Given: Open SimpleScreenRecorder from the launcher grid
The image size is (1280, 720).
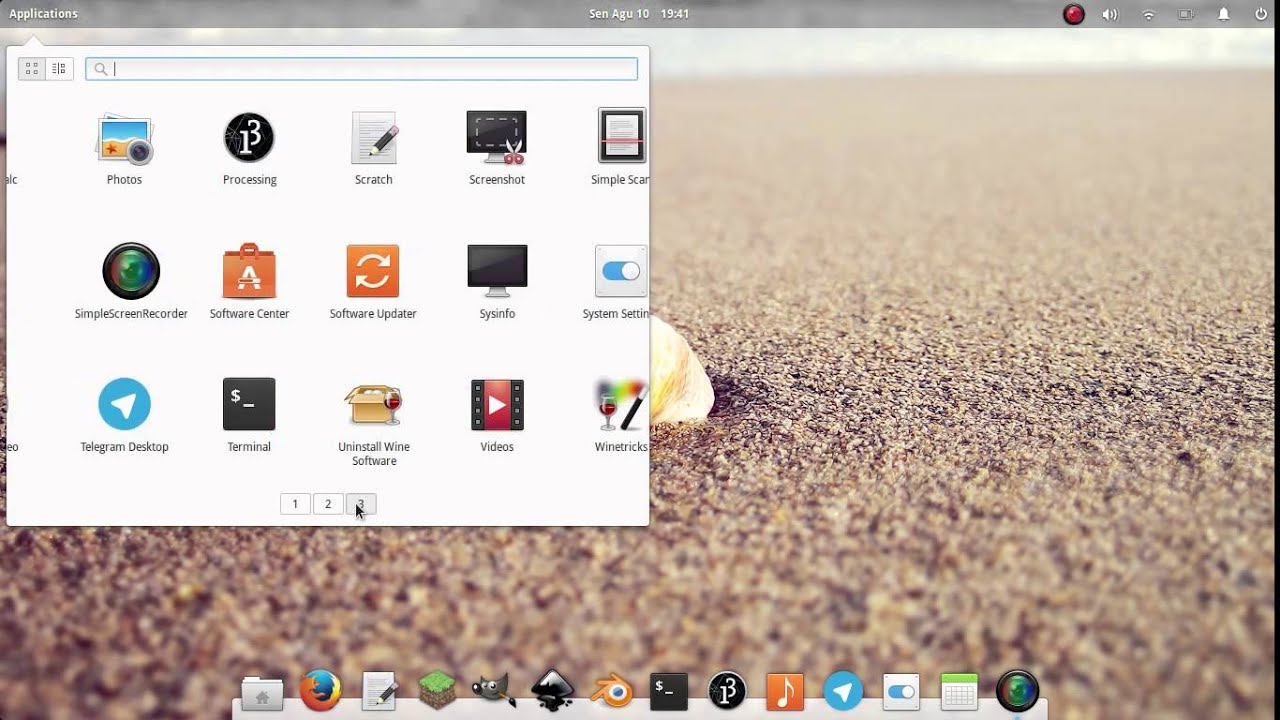Looking at the screenshot, I should 131,281.
